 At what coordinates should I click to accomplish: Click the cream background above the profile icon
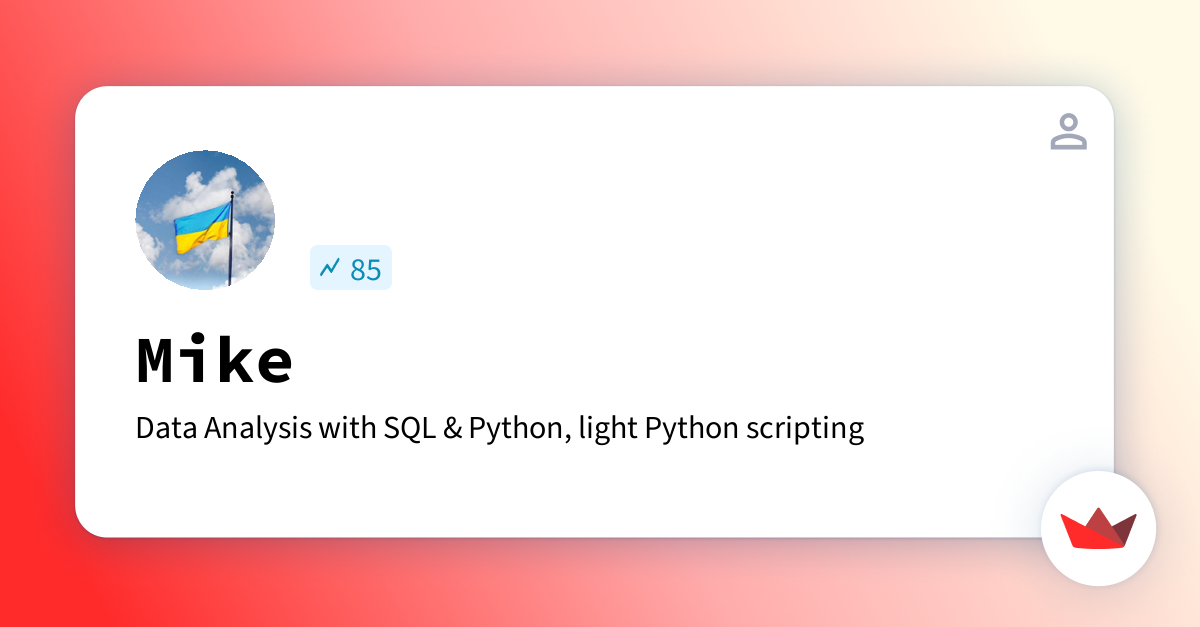[x=1068, y=40]
